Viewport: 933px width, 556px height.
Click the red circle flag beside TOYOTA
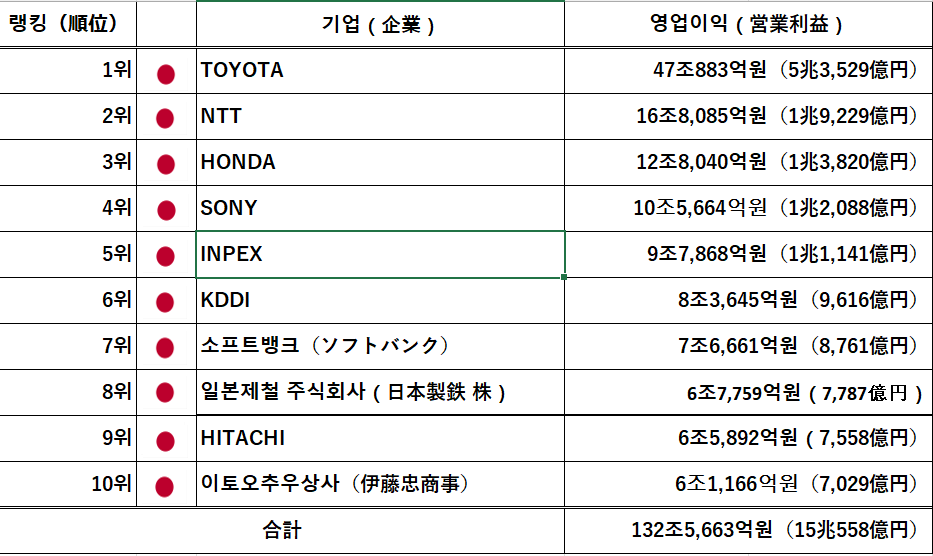(x=166, y=73)
